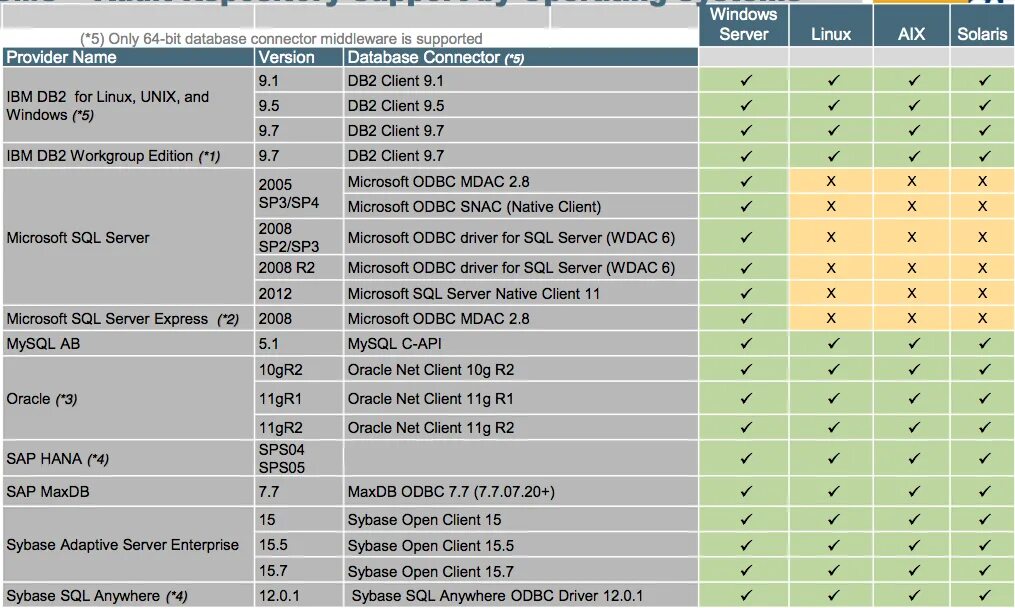Click version 2008 R2 cell

click(x=298, y=267)
